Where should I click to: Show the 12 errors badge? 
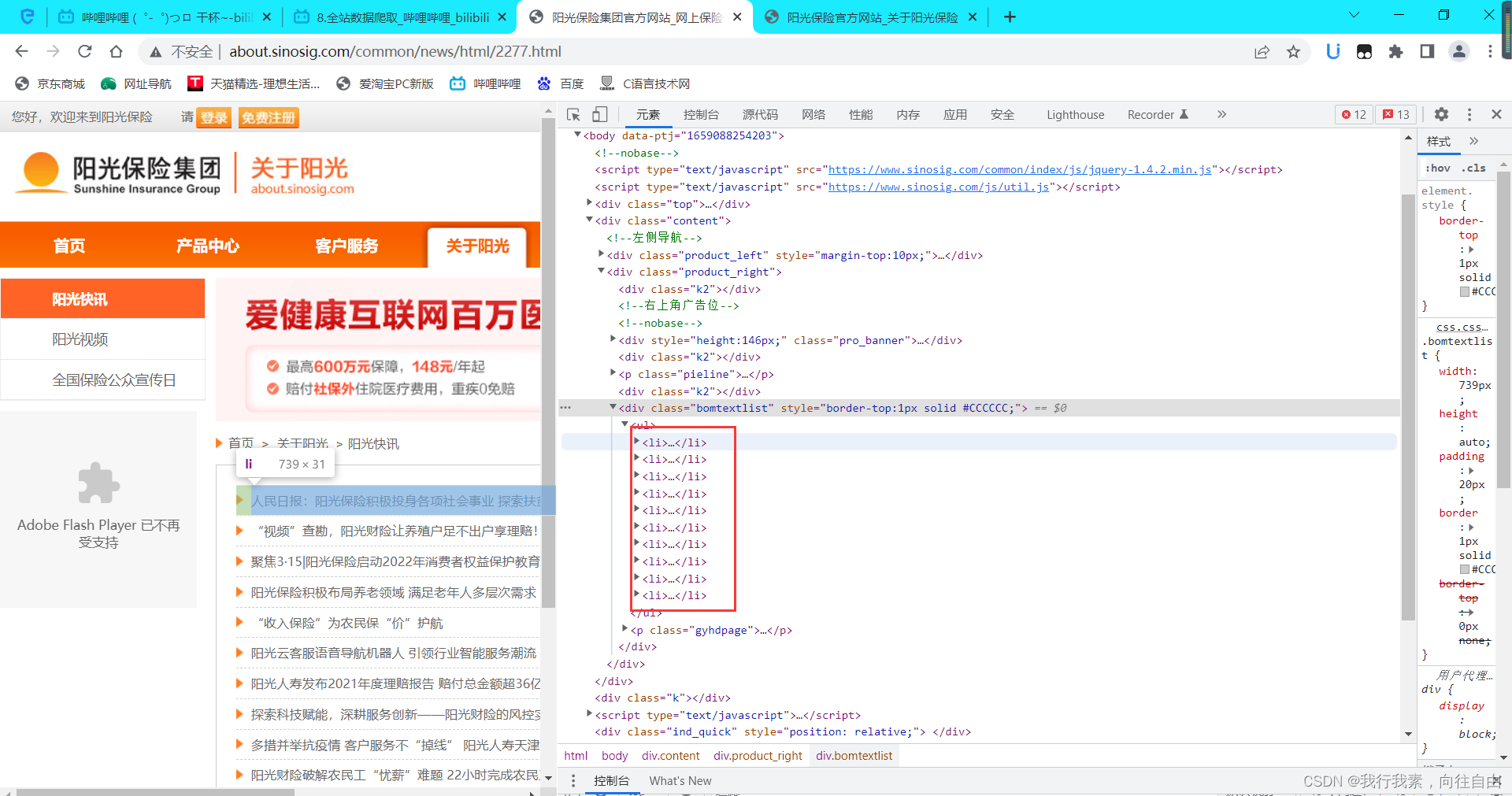(x=1354, y=114)
